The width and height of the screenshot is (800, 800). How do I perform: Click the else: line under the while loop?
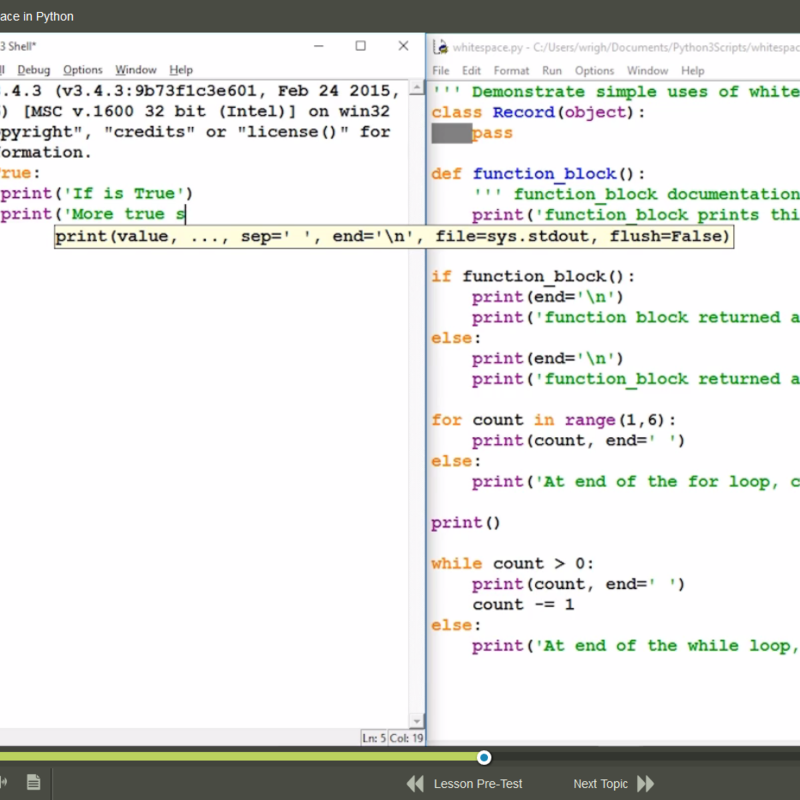[x=456, y=625]
